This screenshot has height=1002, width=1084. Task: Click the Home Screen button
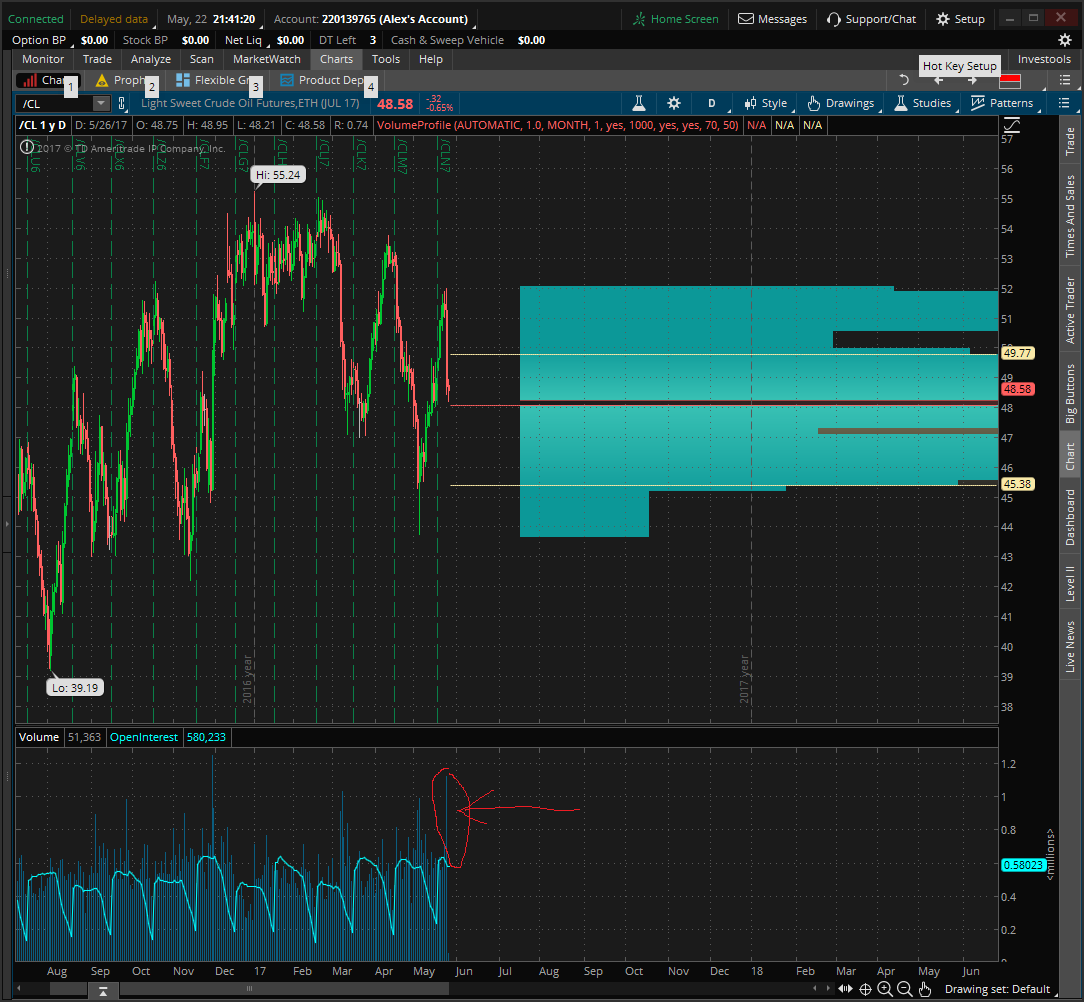click(x=676, y=19)
